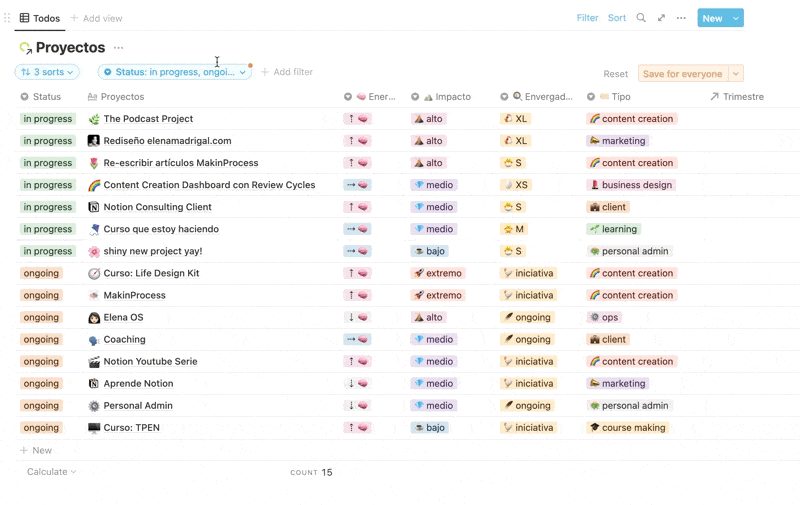This screenshot has width=800, height=505.
Task: Select the Todos view tab
Action: click(40, 18)
